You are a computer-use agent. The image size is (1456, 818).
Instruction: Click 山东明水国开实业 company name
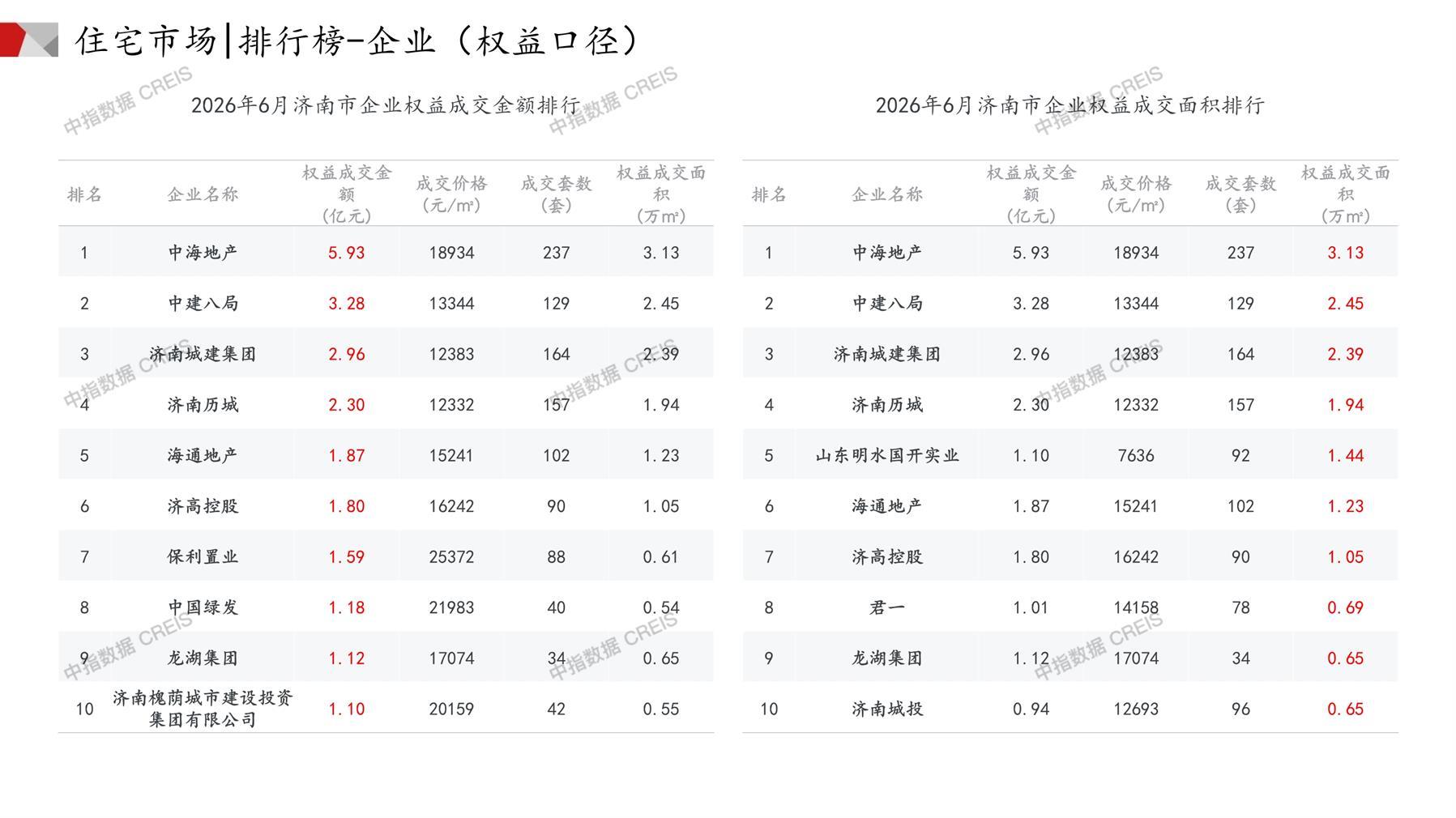tap(887, 455)
